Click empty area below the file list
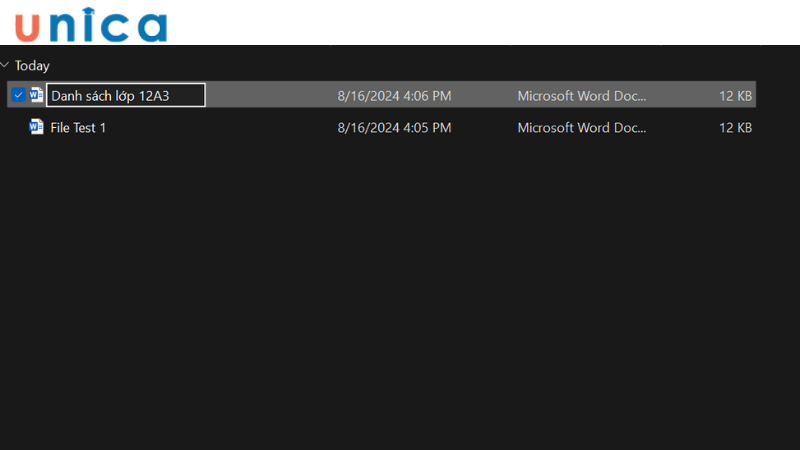The height and width of the screenshot is (450, 800). [x=400, y=300]
